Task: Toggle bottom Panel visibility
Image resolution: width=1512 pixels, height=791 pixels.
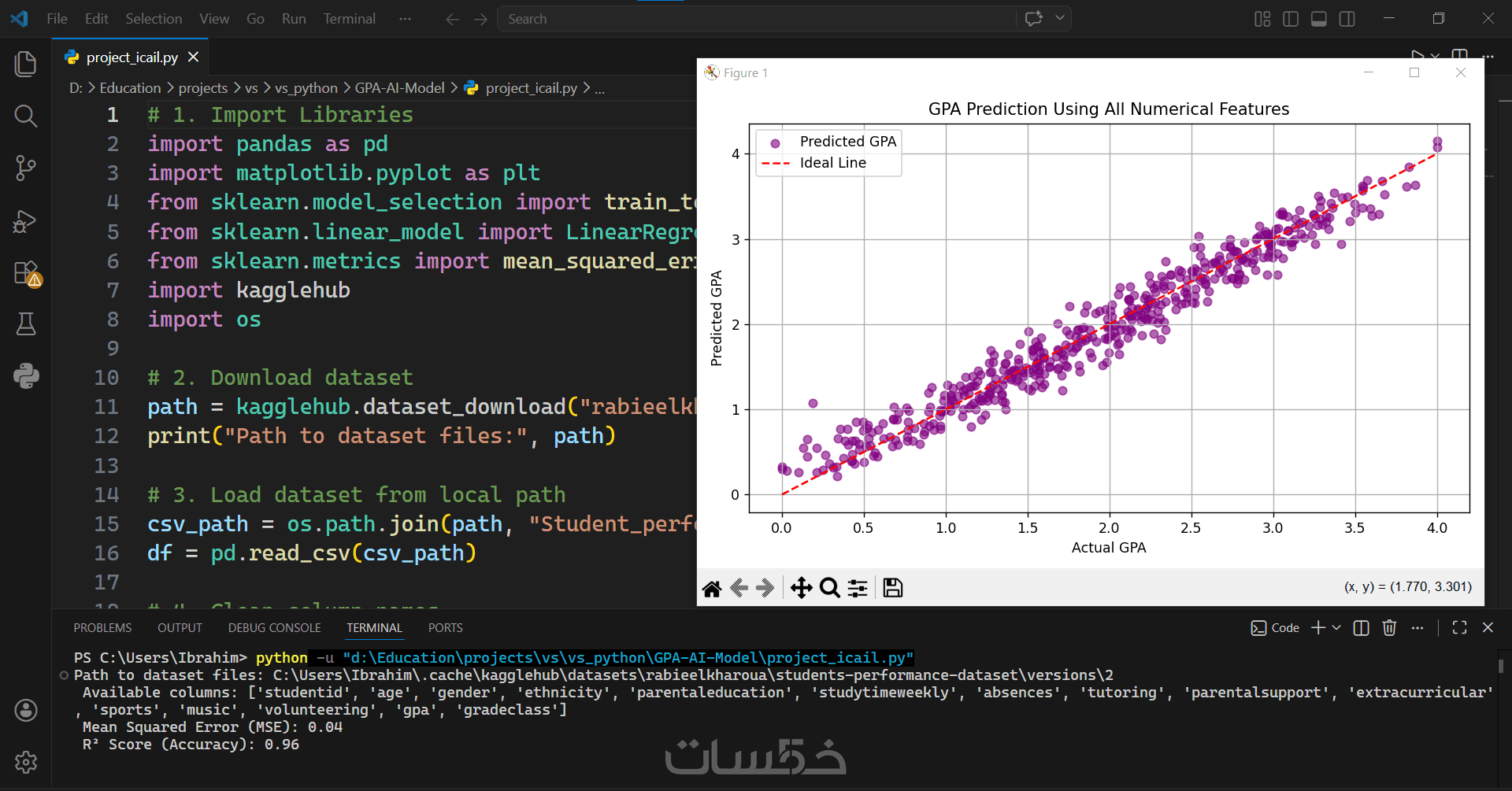Action: [1319, 19]
